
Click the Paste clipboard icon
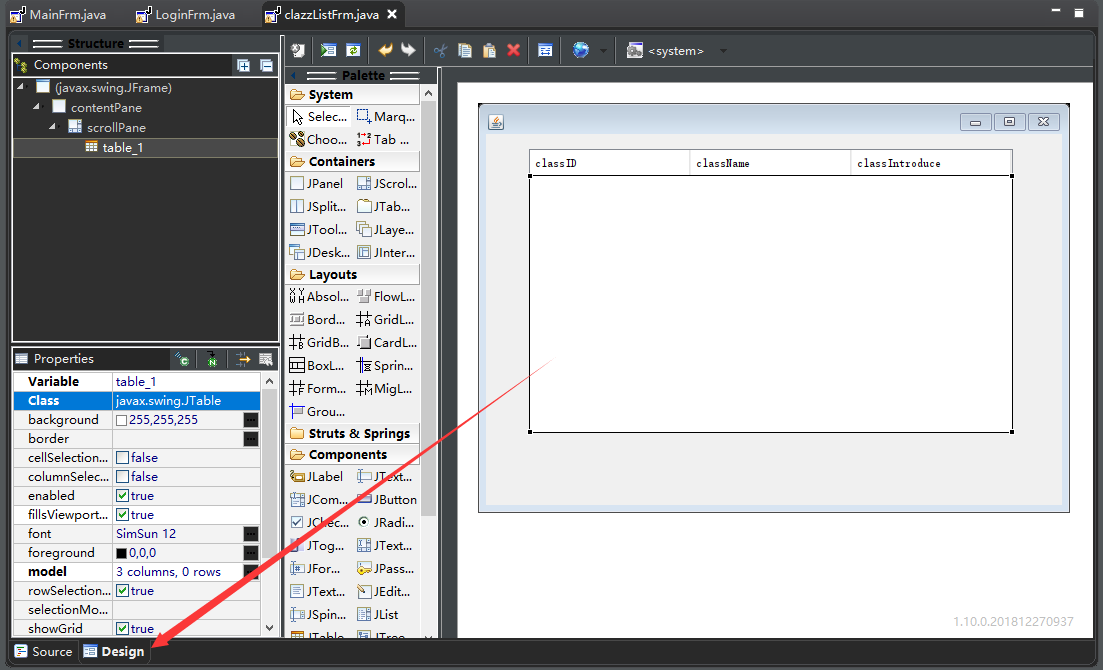(x=490, y=50)
